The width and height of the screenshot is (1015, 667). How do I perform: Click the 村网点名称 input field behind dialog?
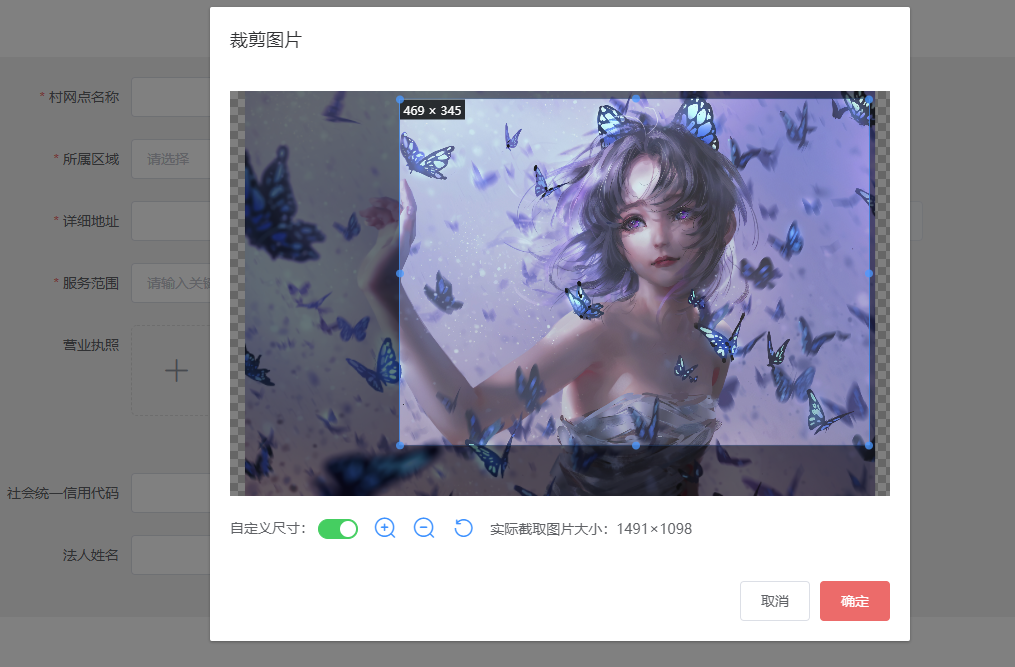171,97
